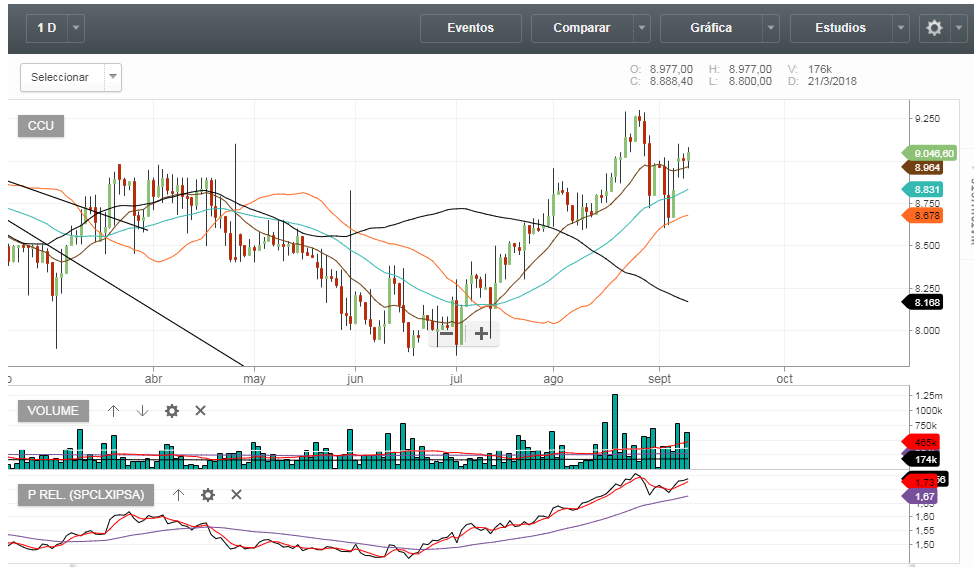
Task: Click the 1000k volume axis label
Action: [928, 411]
